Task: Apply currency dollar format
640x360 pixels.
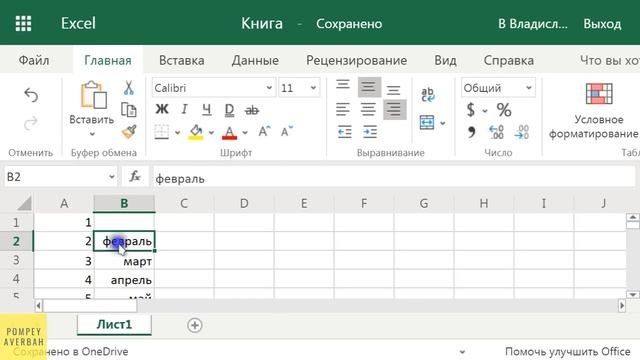Action: coord(471,109)
